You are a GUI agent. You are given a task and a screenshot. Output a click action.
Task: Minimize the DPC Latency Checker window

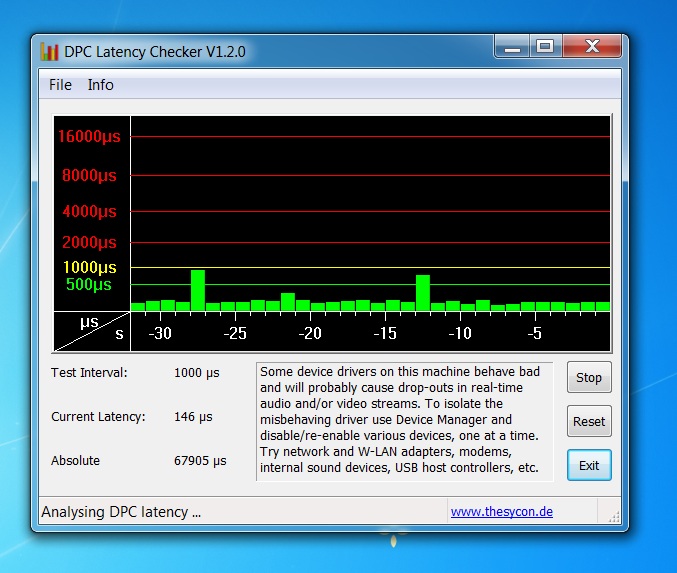tap(512, 46)
